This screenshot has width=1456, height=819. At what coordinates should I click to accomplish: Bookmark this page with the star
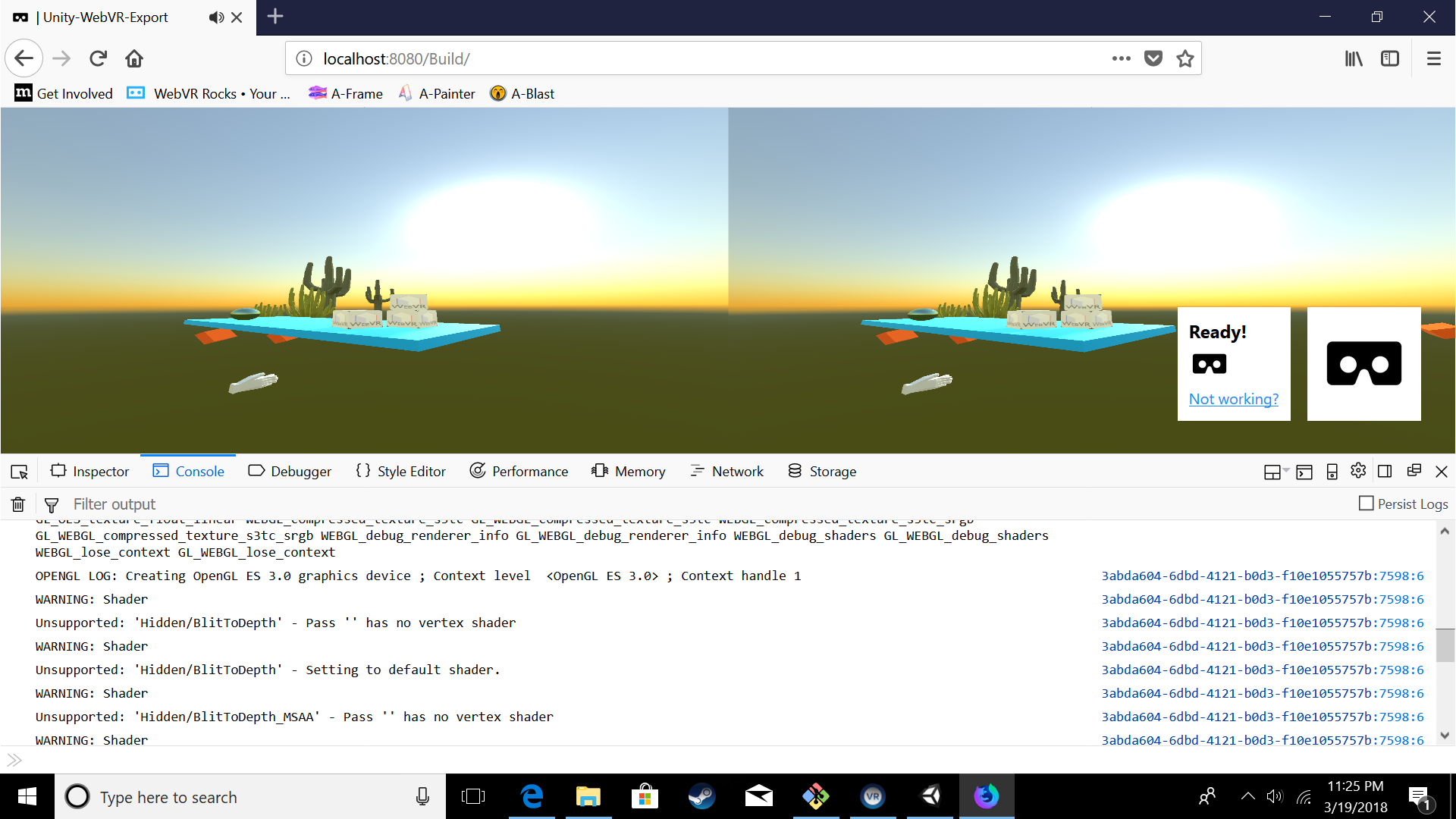[1185, 58]
